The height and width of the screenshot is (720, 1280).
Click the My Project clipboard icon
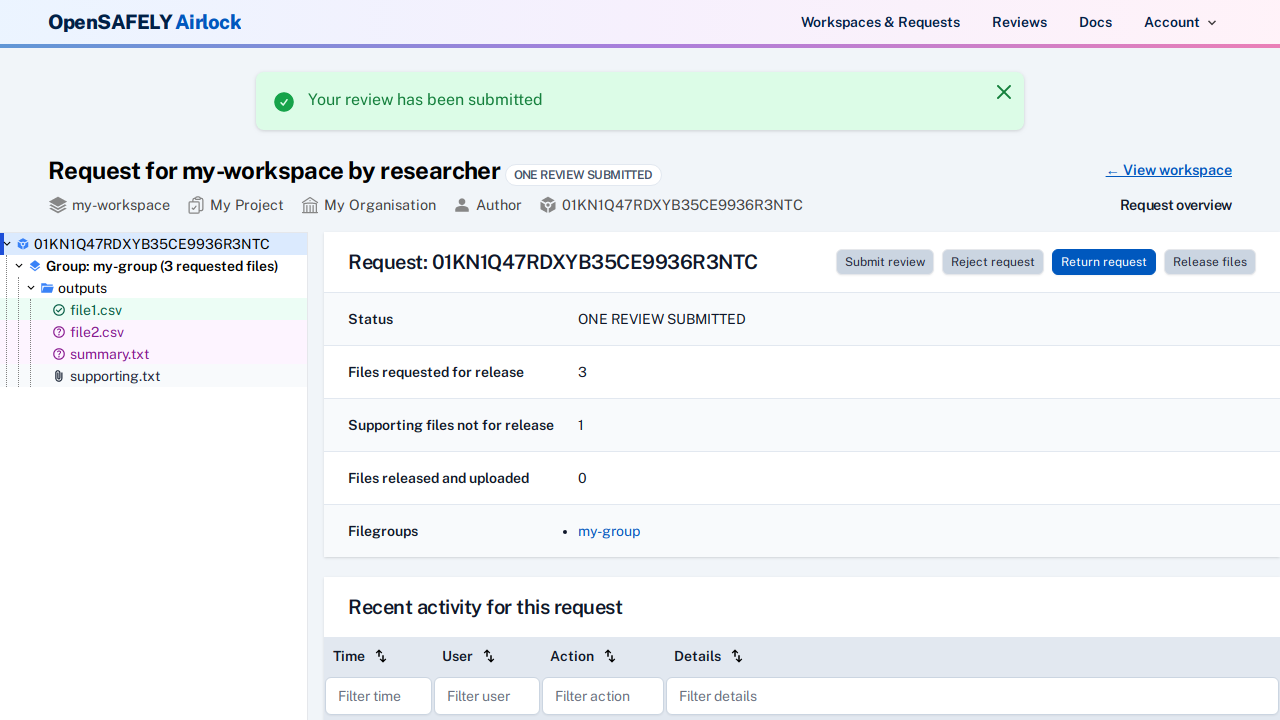(196, 205)
